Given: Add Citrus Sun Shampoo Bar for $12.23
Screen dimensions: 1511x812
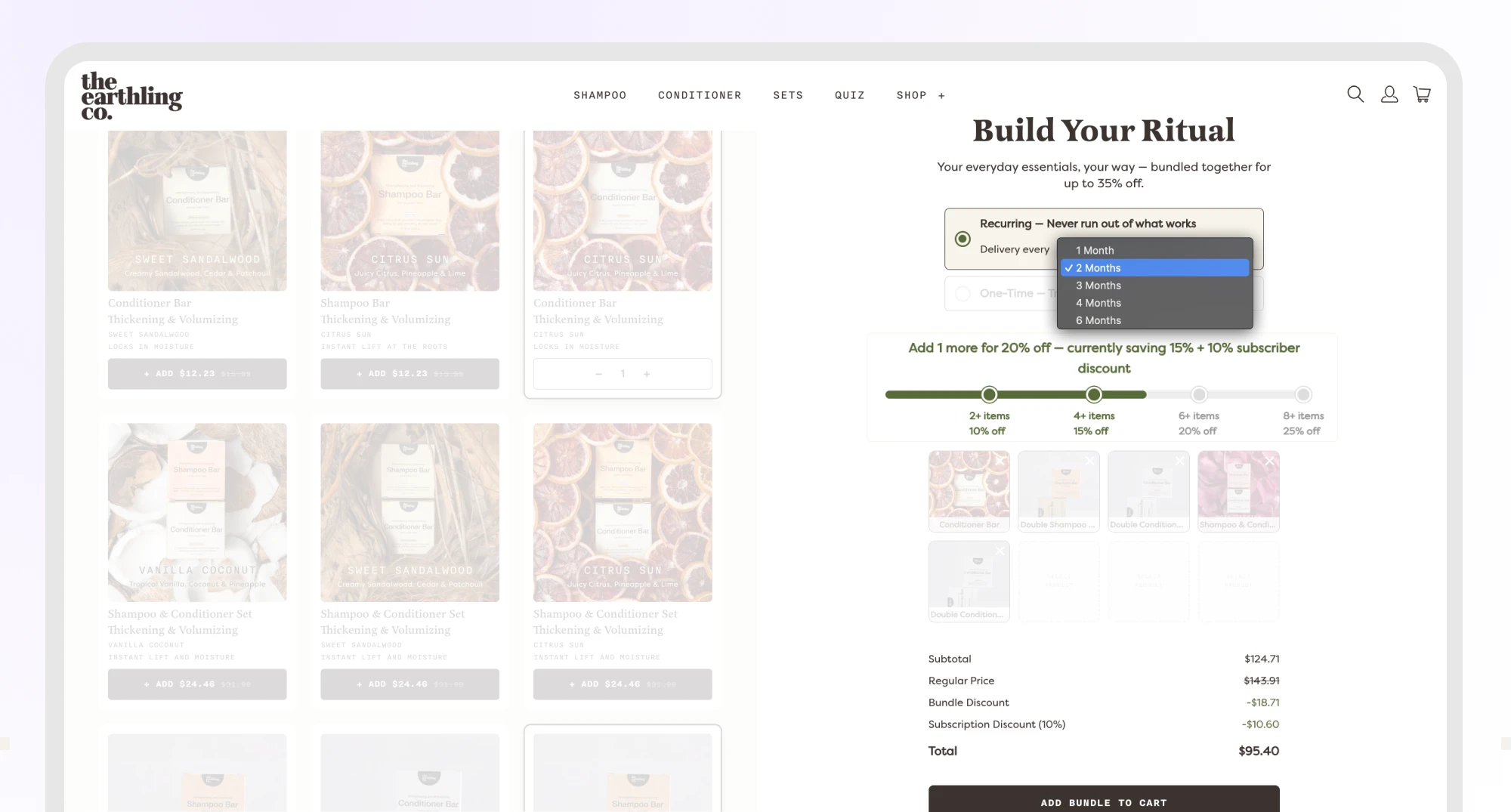Looking at the screenshot, I should pyautogui.click(x=409, y=374).
